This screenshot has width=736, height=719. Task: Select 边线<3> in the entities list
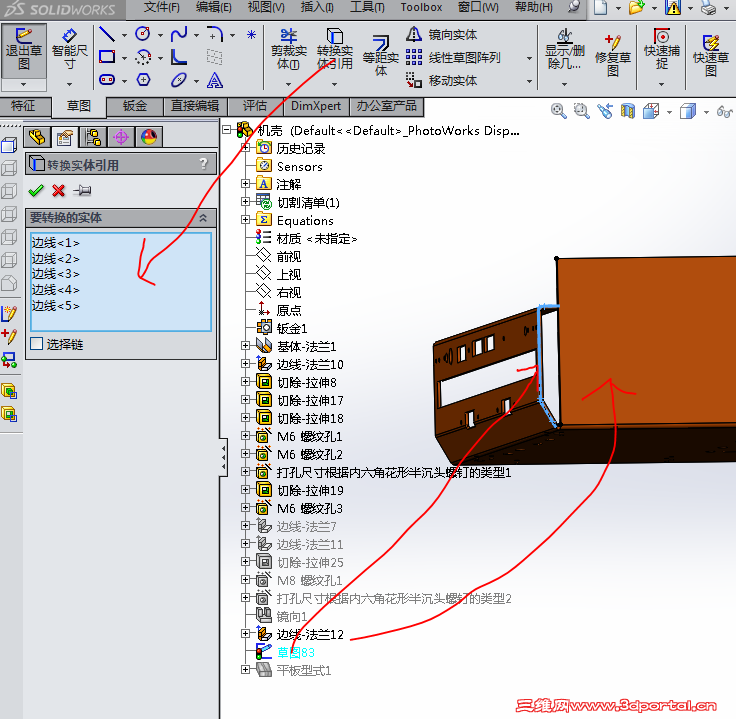coord(55,274)
